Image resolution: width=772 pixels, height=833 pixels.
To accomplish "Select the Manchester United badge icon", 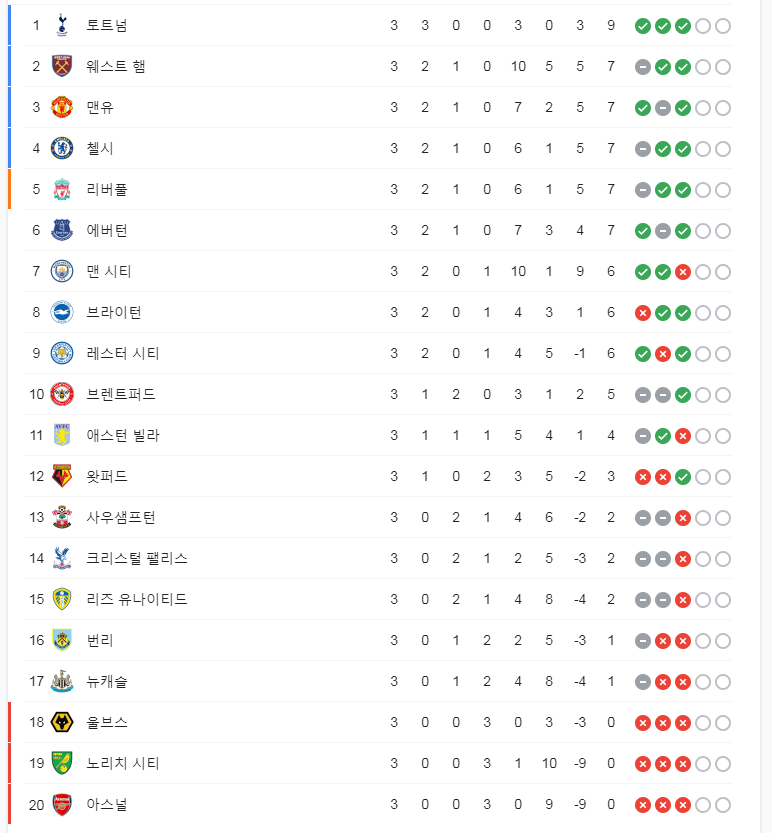I will pyautogui.click(x=62, y=107).
